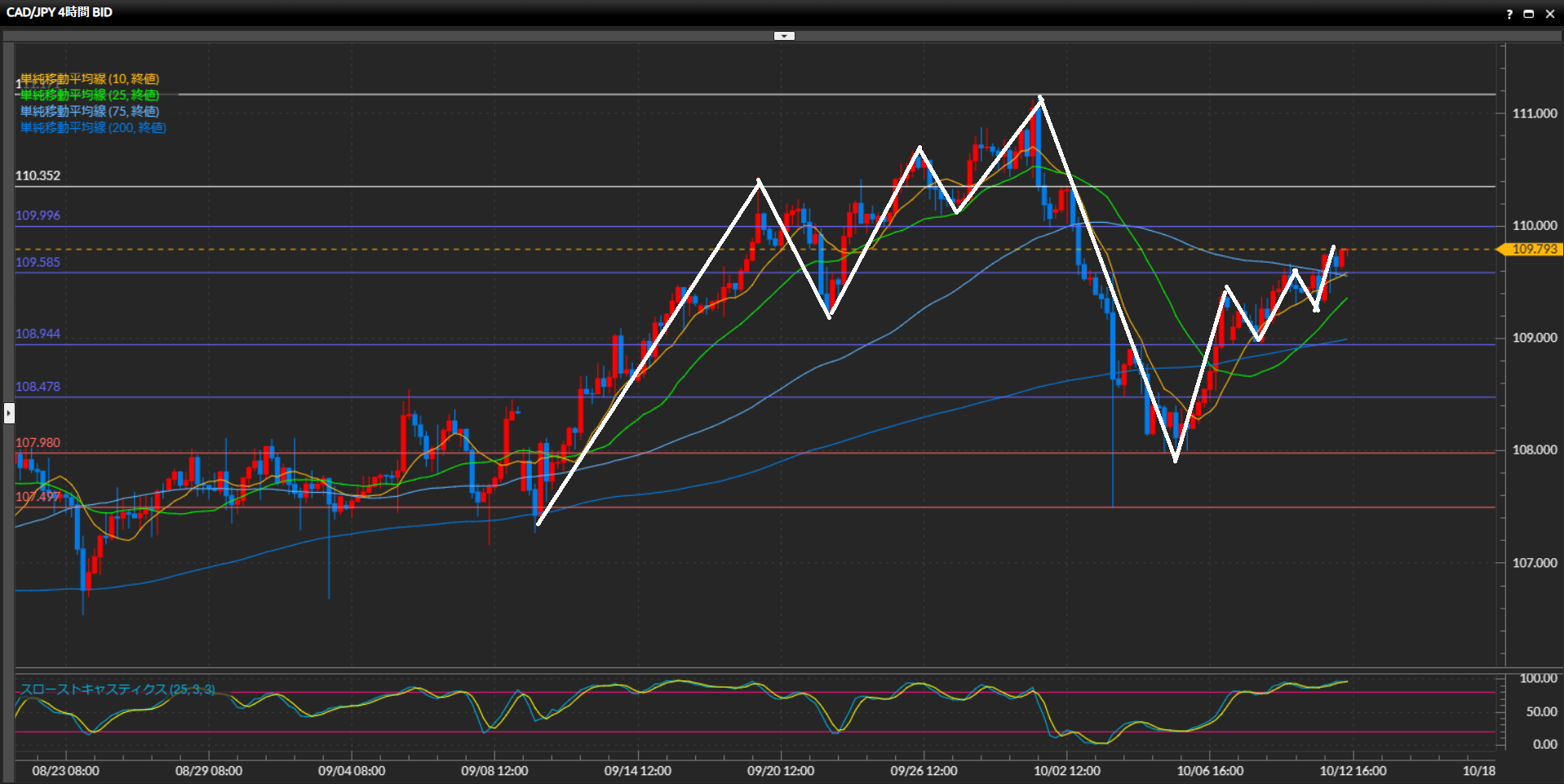This screenshot has width=1564, height=784.
Task: Click the 単純移動平均線 (75, 終値) legend entry
Action: point(90,111)
